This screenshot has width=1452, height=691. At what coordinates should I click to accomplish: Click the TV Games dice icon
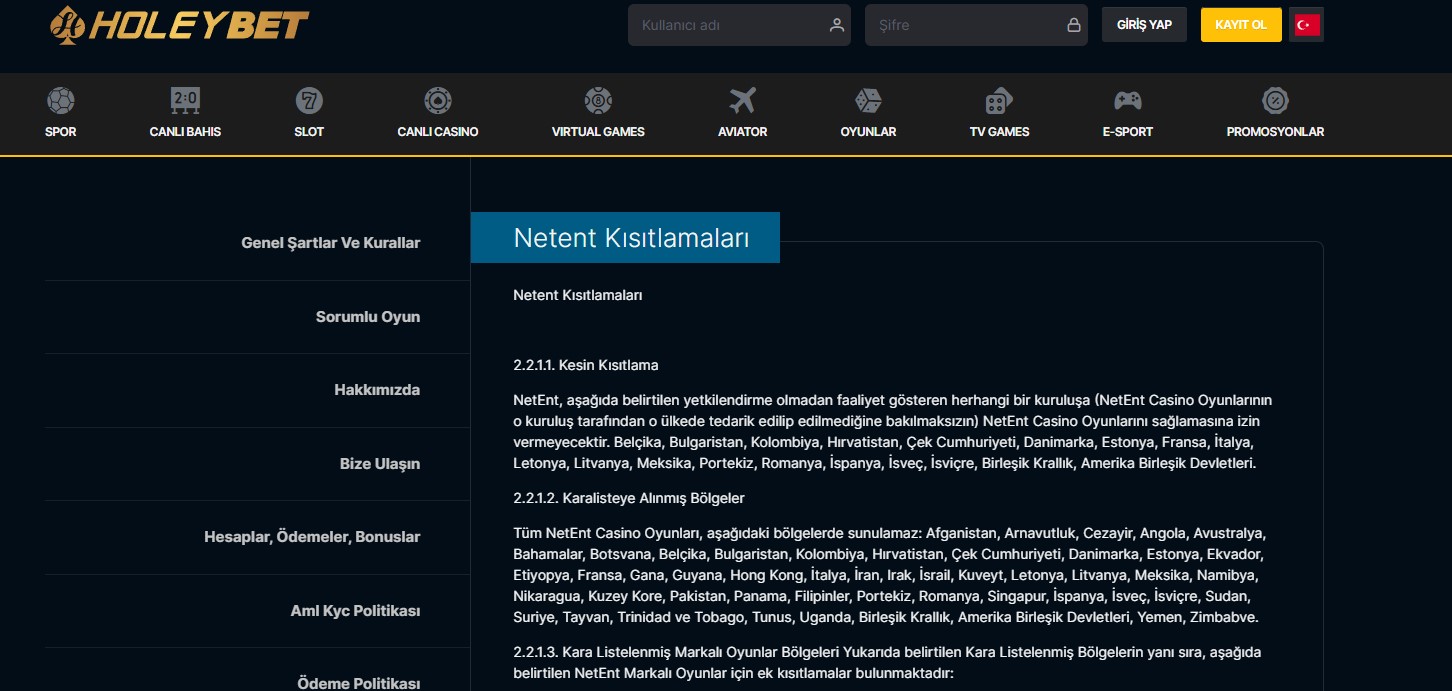coord(999,100)
